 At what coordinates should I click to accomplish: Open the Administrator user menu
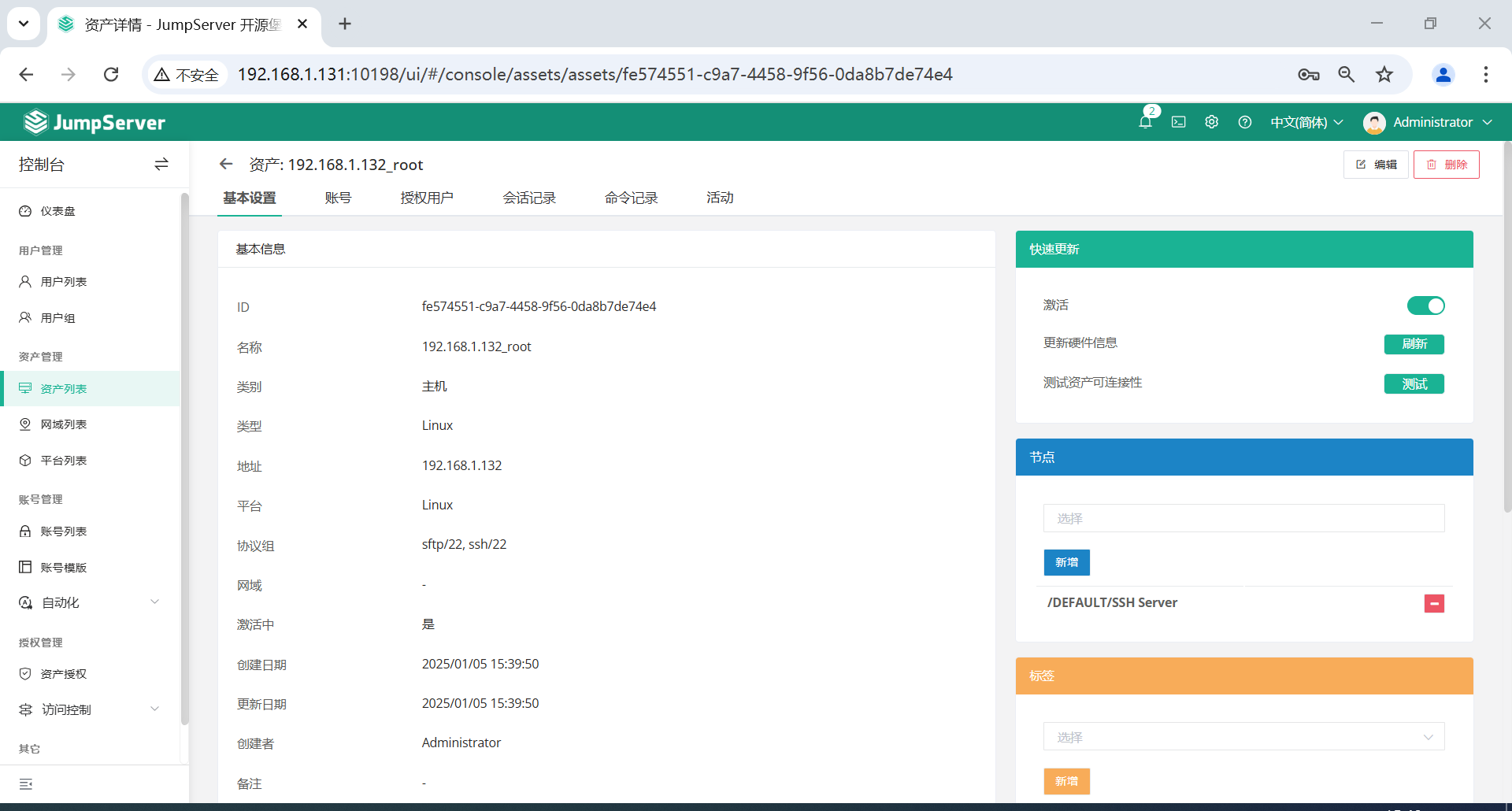[1428, 122]
